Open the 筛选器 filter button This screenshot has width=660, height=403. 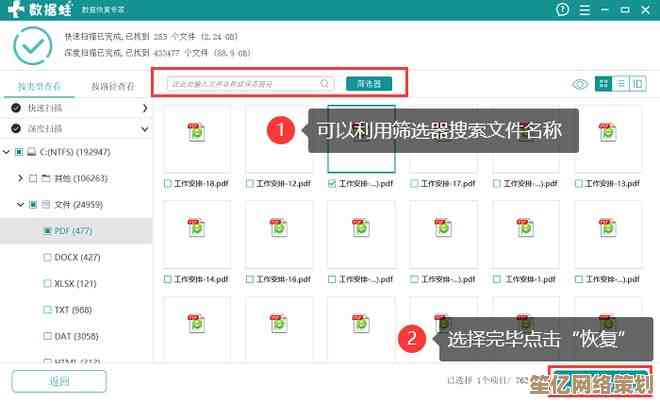[x=369, y=84]
